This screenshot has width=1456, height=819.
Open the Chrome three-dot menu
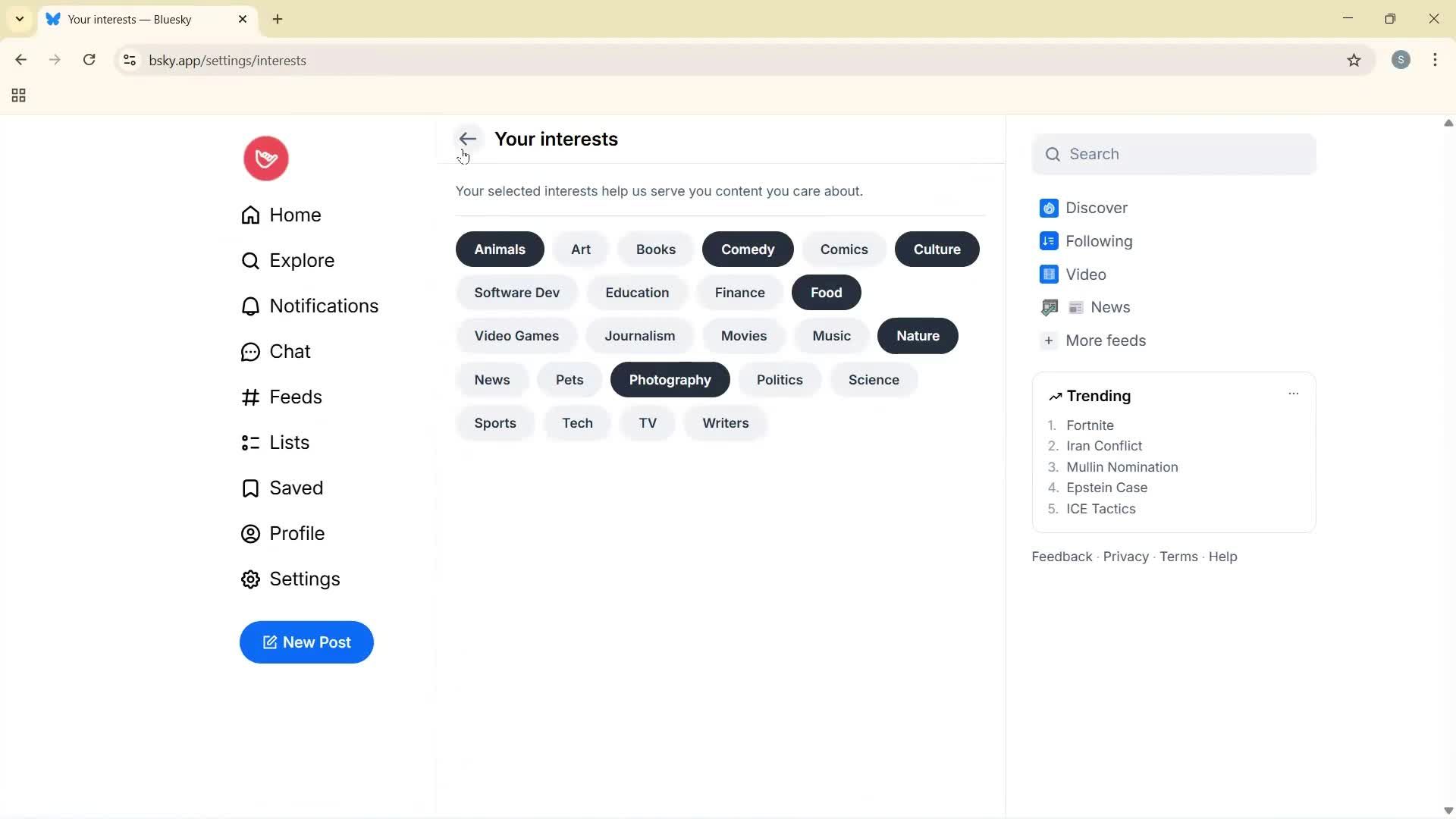coord(1436,60)
